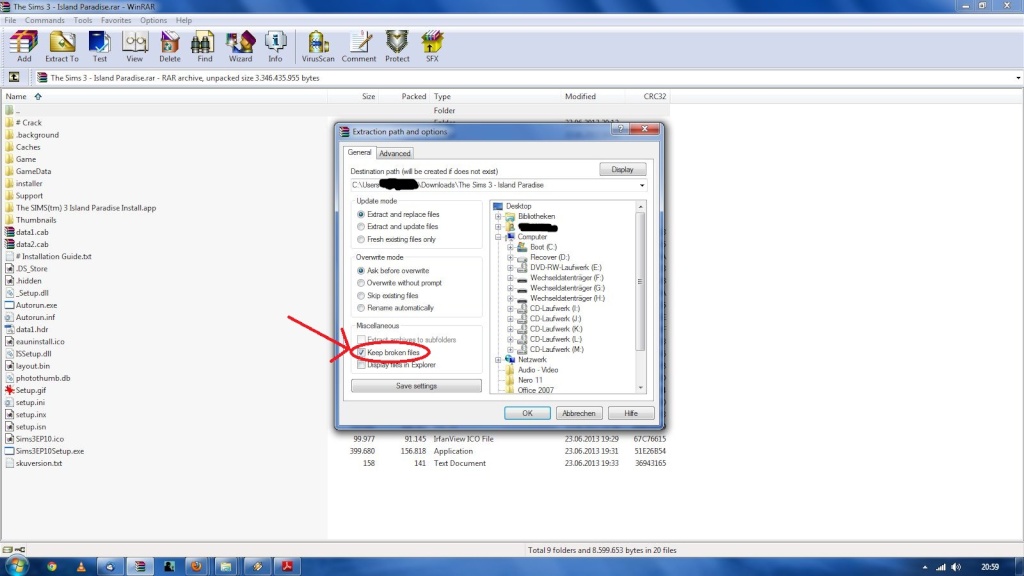
Task: Expand Wechseldatenträger (F:) node
Action: coord(510,278)
